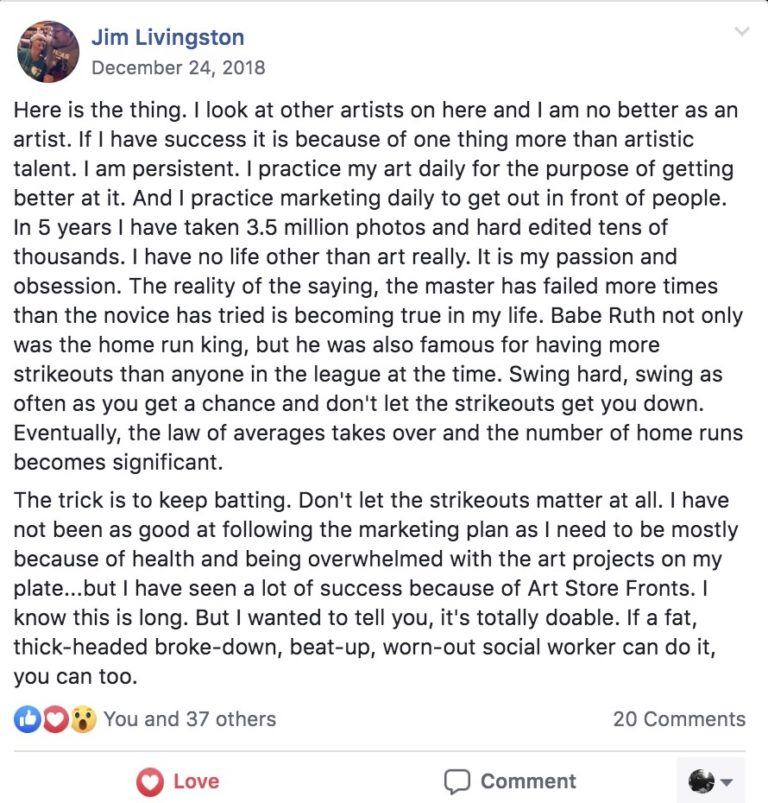
Task: Click the Love text label
Action: coord(197,781)
